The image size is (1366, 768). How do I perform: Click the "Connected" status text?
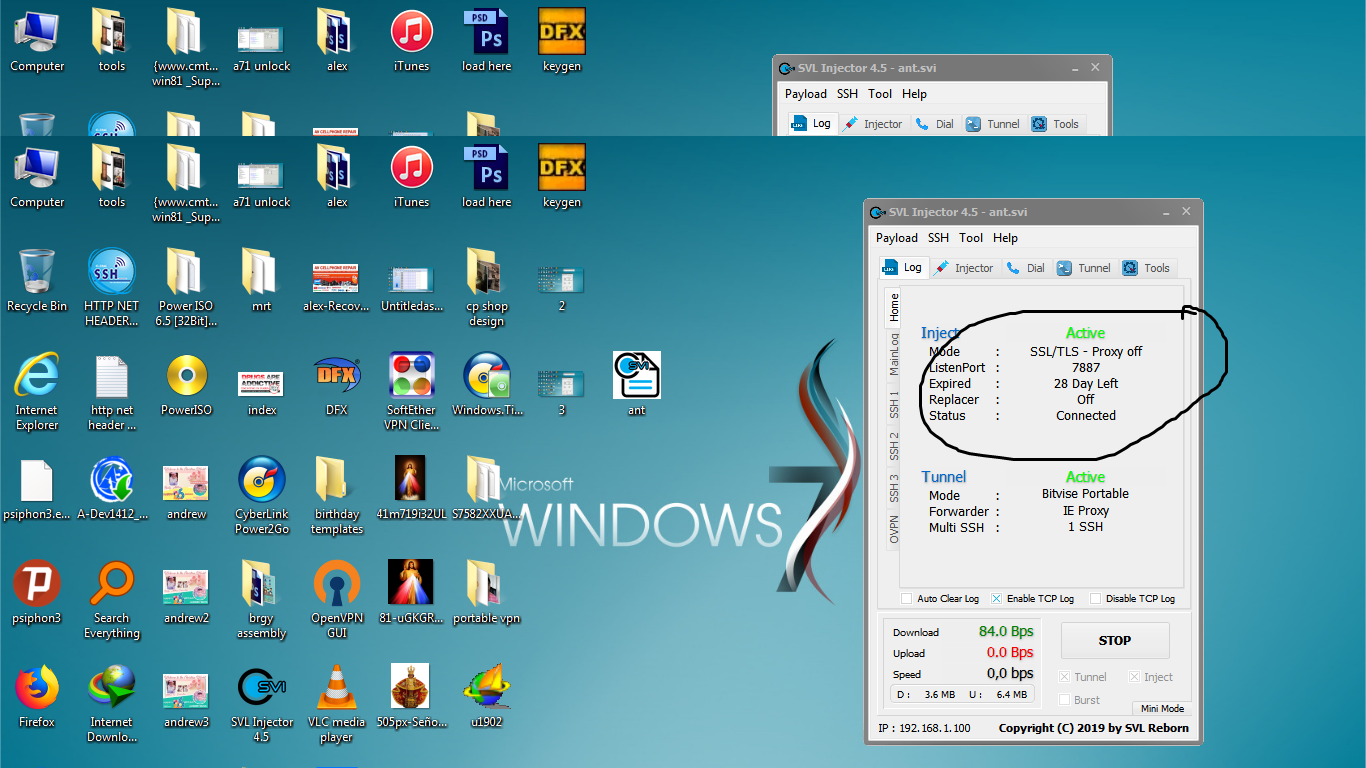coord(1086,415)
